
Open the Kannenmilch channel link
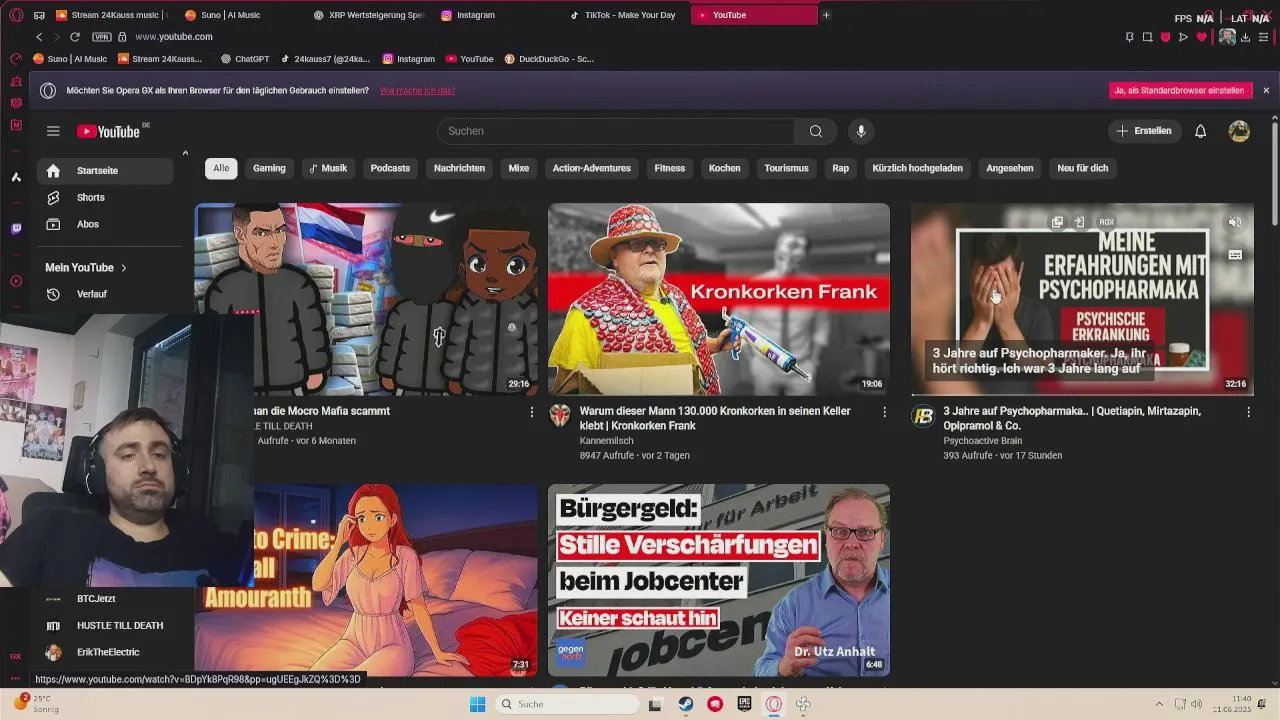pyautogui.click(x=606, y=441)
